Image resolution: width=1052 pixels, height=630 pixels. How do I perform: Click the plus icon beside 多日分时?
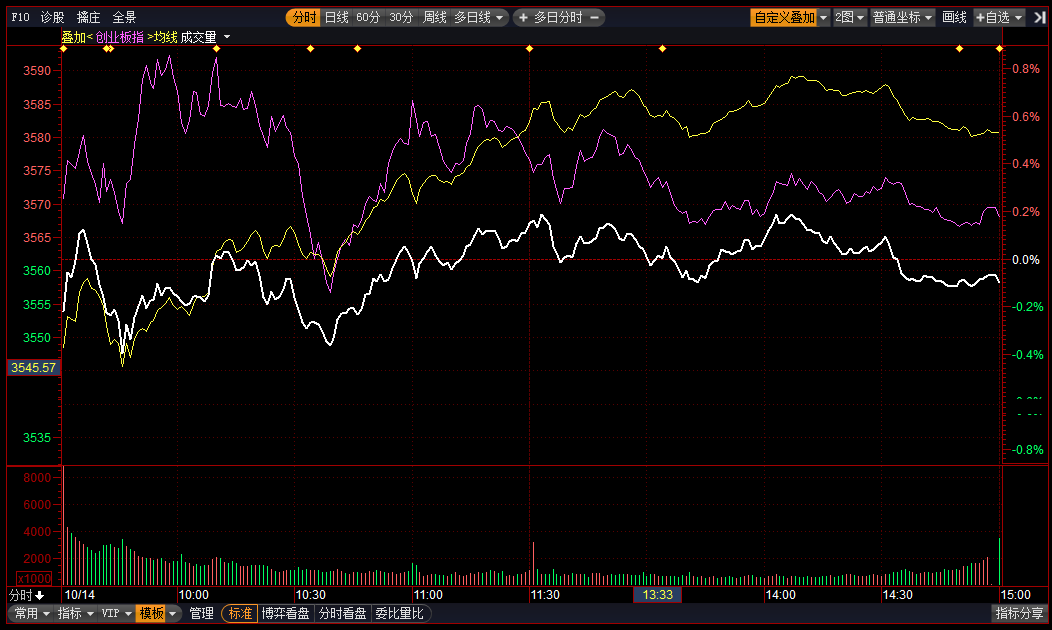click(523, 17)
